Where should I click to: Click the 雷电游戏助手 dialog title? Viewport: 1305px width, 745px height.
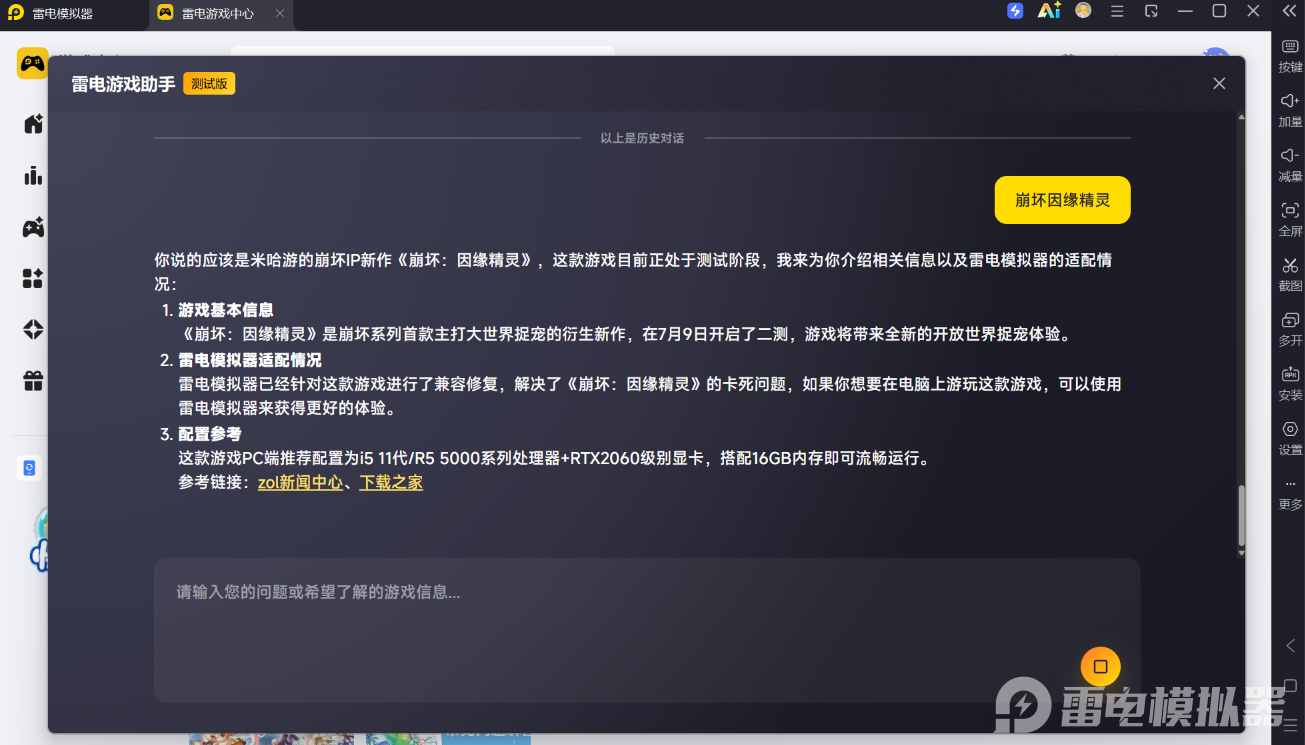pos(123,85)
